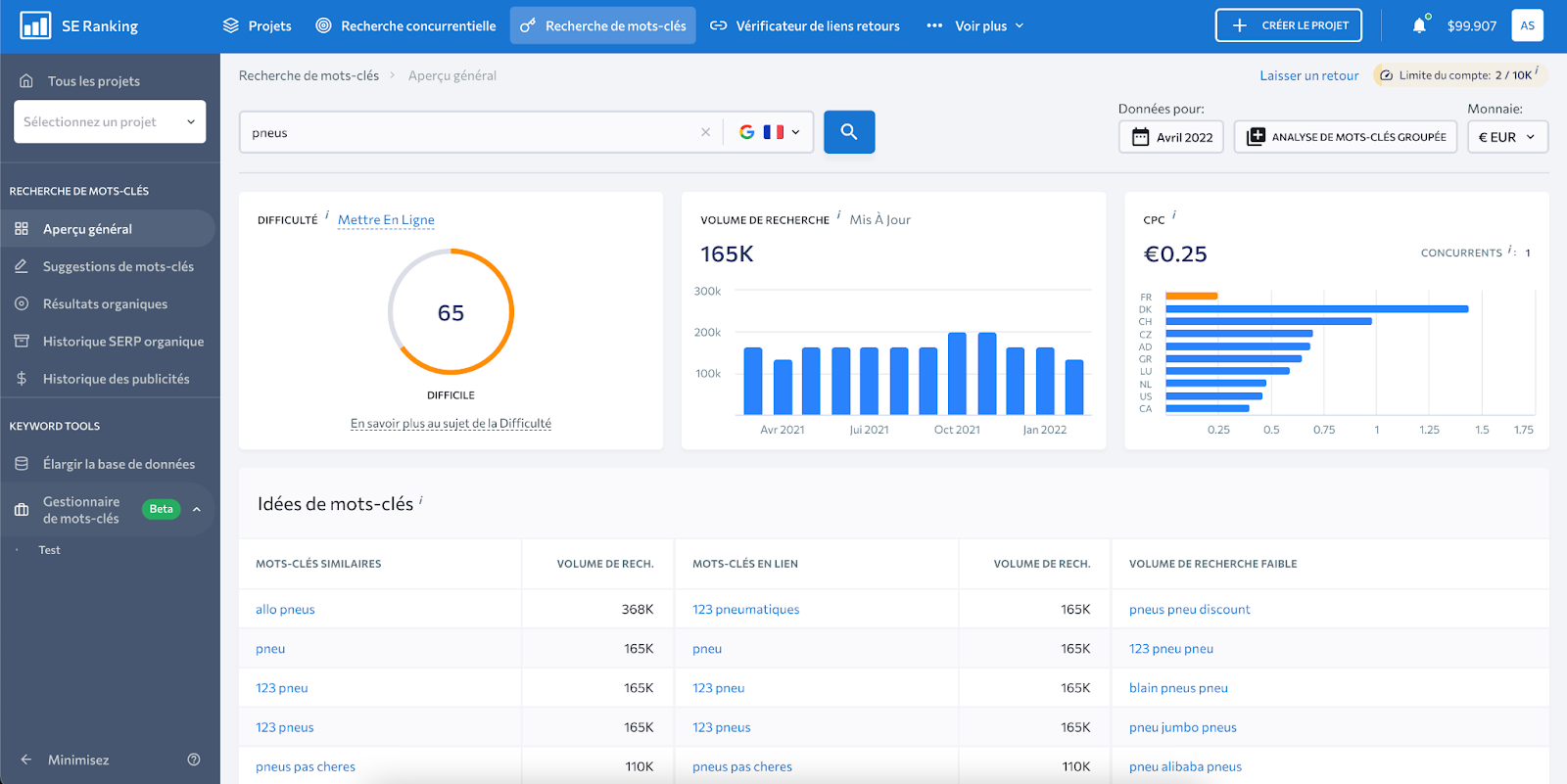Click Analyse de mots-clés groupée button

pyautogui.click(x=1346, y=137)
